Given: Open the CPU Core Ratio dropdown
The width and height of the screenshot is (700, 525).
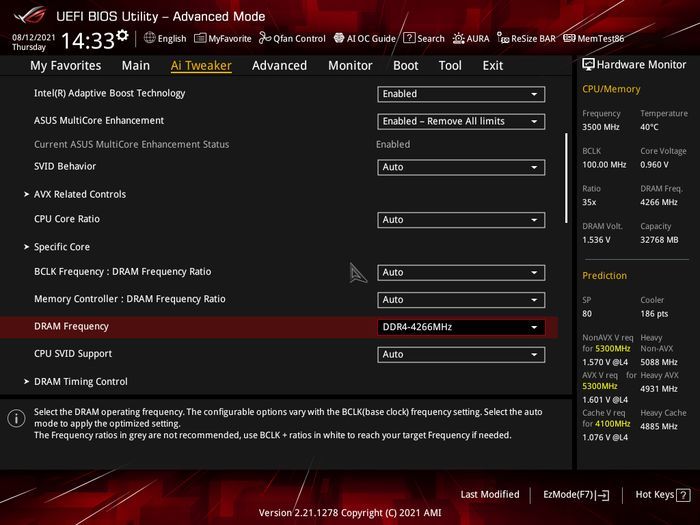Looking at the screenshot, I should 461,220.
